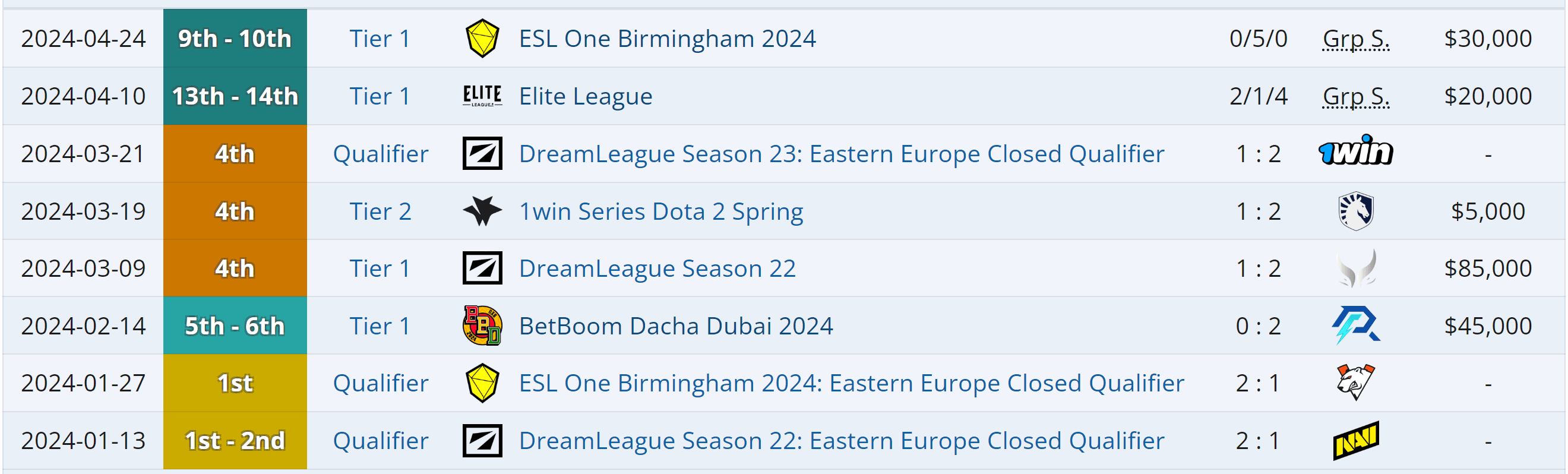Follow the 1win Series Dota 2 Spring link
The image size is (1568, 474).
click(x=661, y=211)
